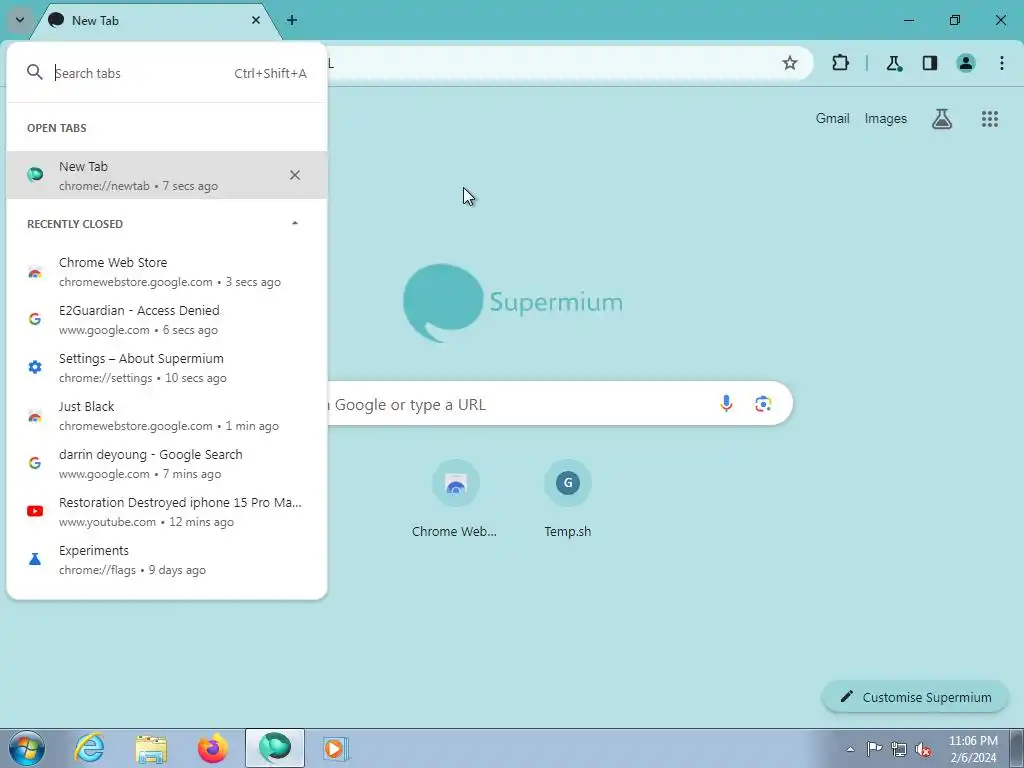Launch Firefox from the taskbar
Screen dimensions: 1024x768
[x=213, y=748]
